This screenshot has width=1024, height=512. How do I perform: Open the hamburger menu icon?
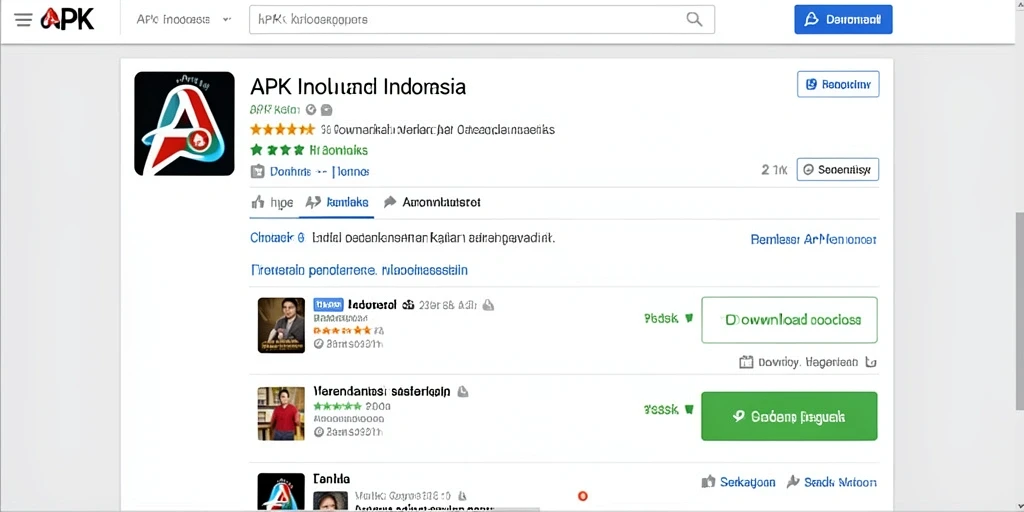23,20
